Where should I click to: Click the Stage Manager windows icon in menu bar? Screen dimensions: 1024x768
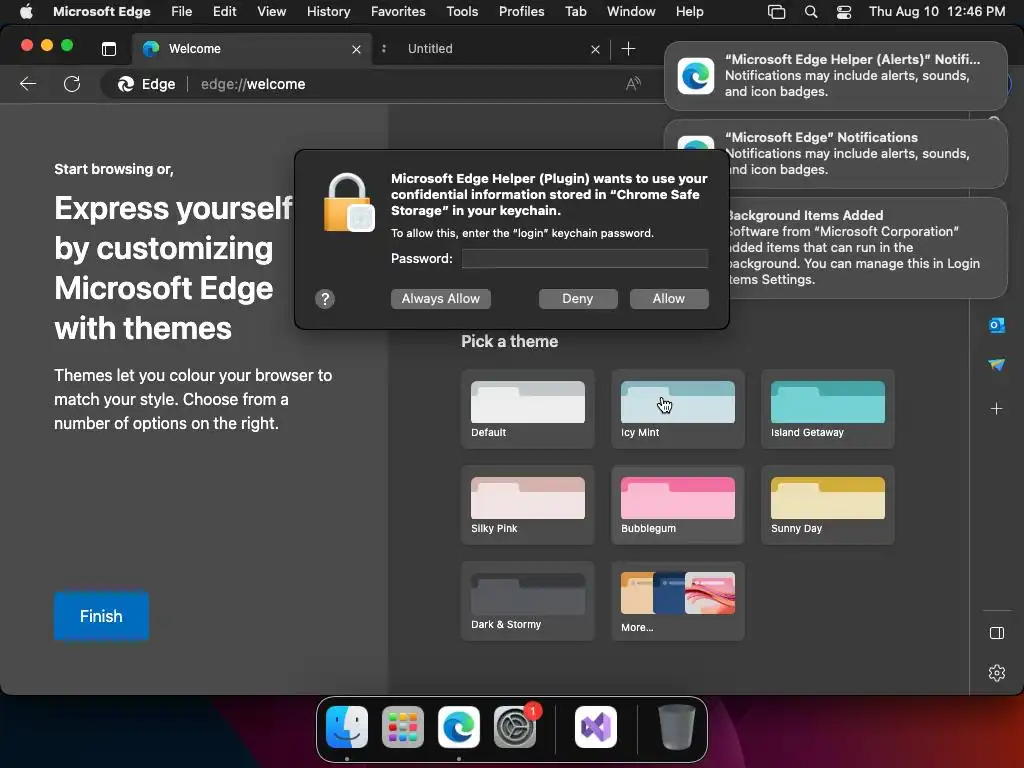[776, 12]
